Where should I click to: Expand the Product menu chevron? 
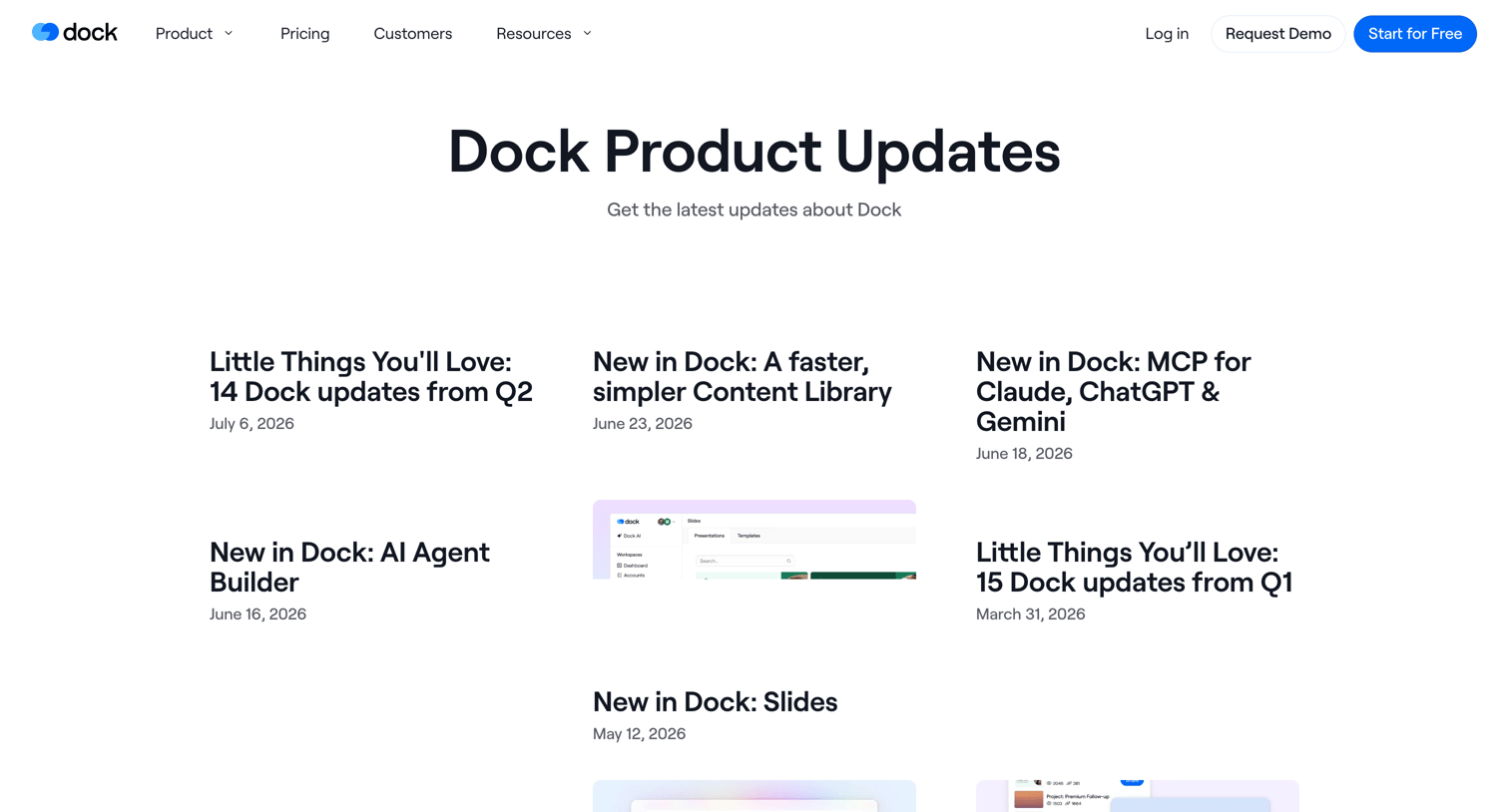[x=229, y=34]
